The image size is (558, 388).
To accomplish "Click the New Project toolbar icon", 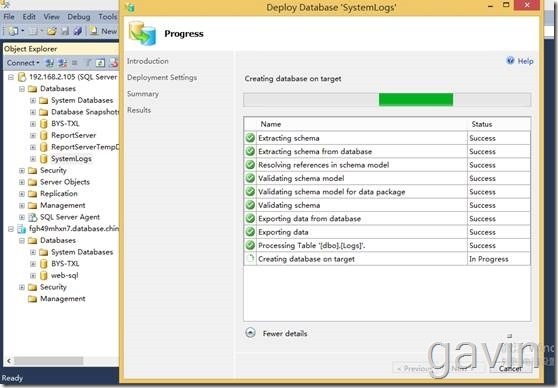I will coord(14,31).
